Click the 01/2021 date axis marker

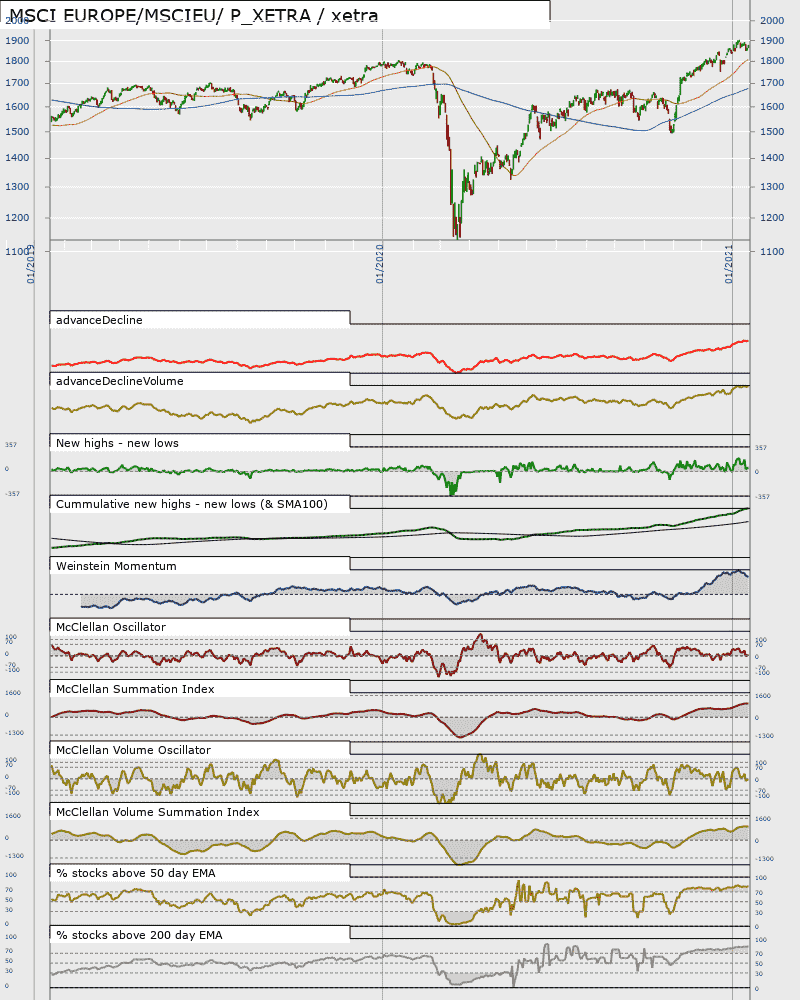729,263
